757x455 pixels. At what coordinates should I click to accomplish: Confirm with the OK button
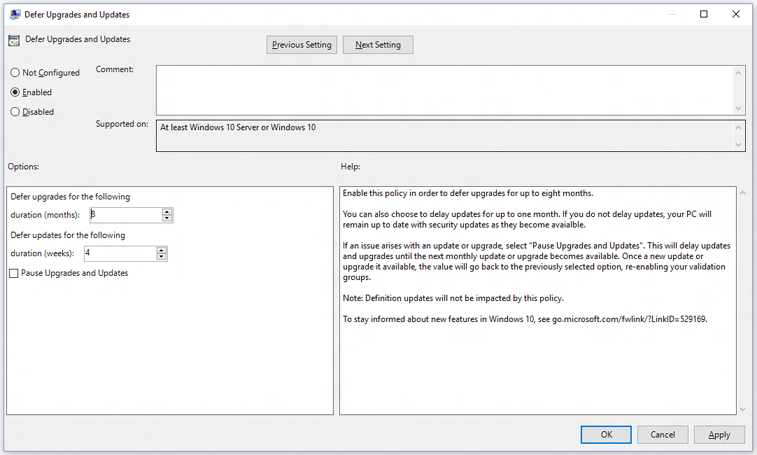606,435
